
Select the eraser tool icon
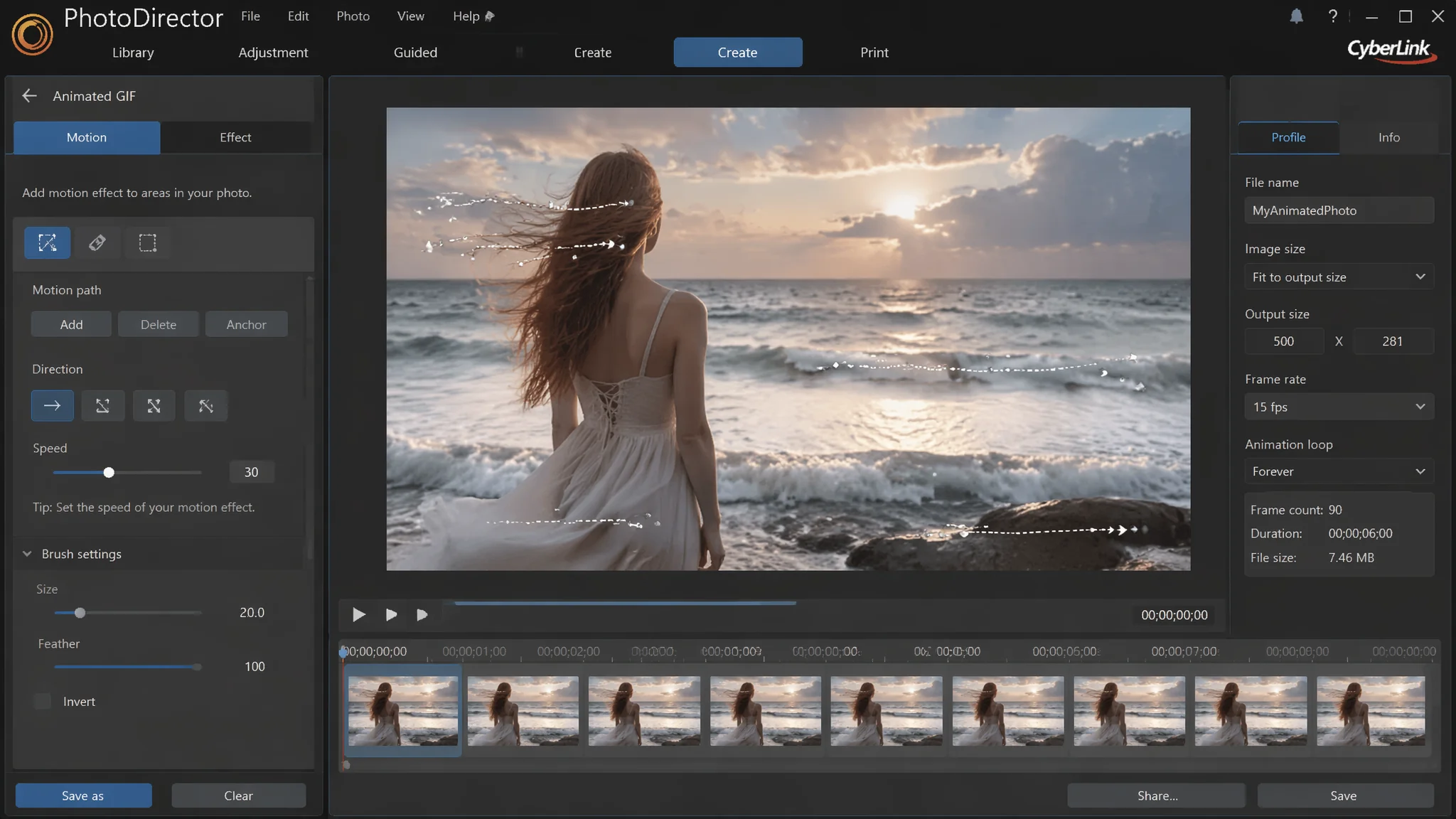coord(97,242)
